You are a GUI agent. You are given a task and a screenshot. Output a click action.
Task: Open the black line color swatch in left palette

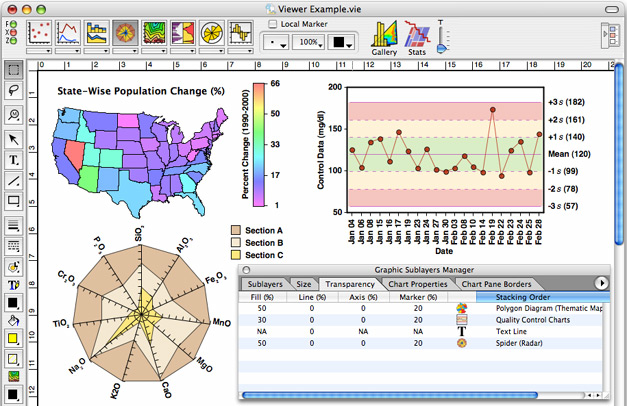(x=14, y=303)
